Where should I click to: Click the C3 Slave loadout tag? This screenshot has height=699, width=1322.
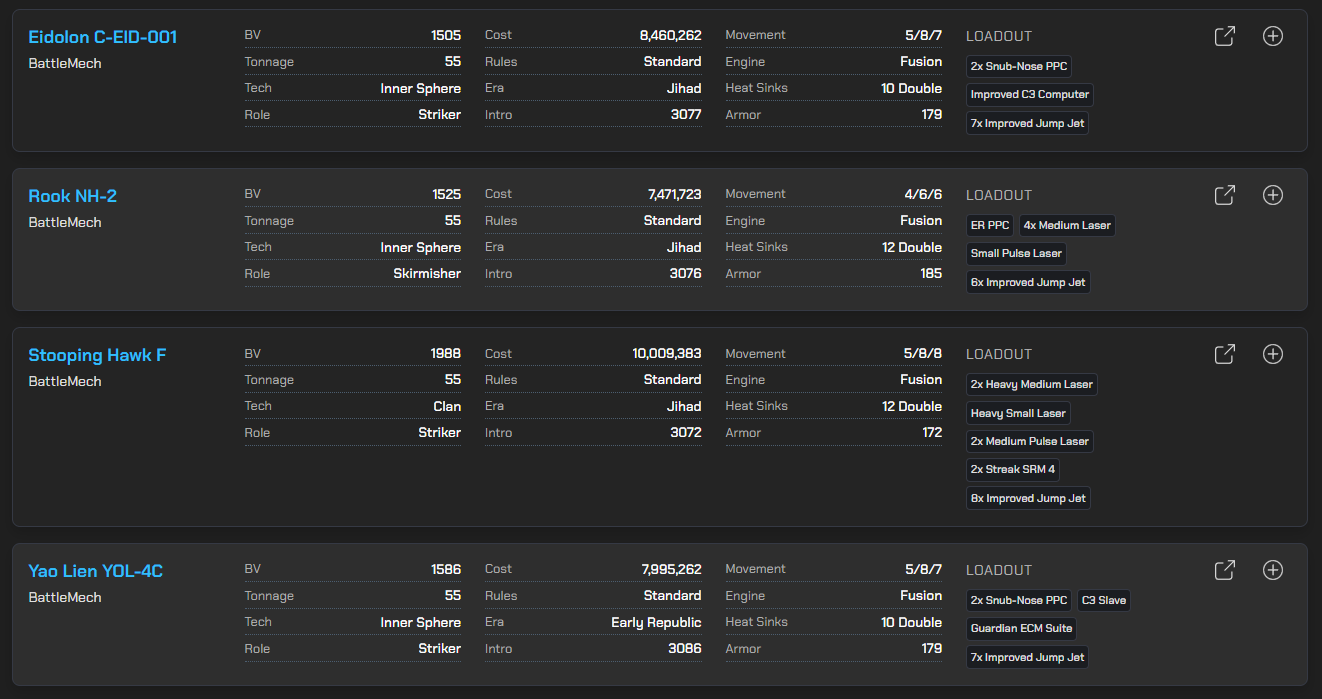point(1104,600)
